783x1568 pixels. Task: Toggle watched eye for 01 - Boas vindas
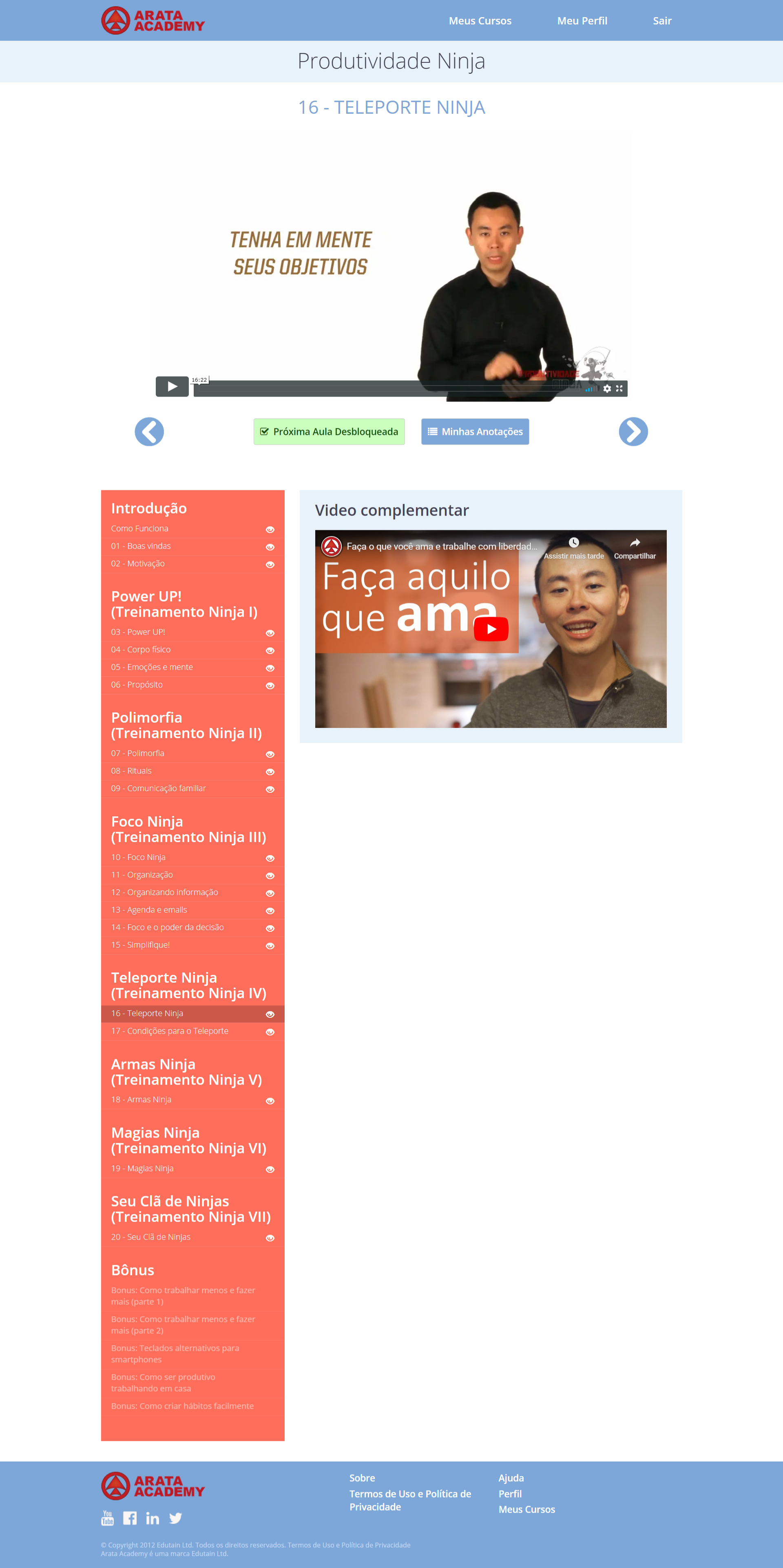[270, 547]
